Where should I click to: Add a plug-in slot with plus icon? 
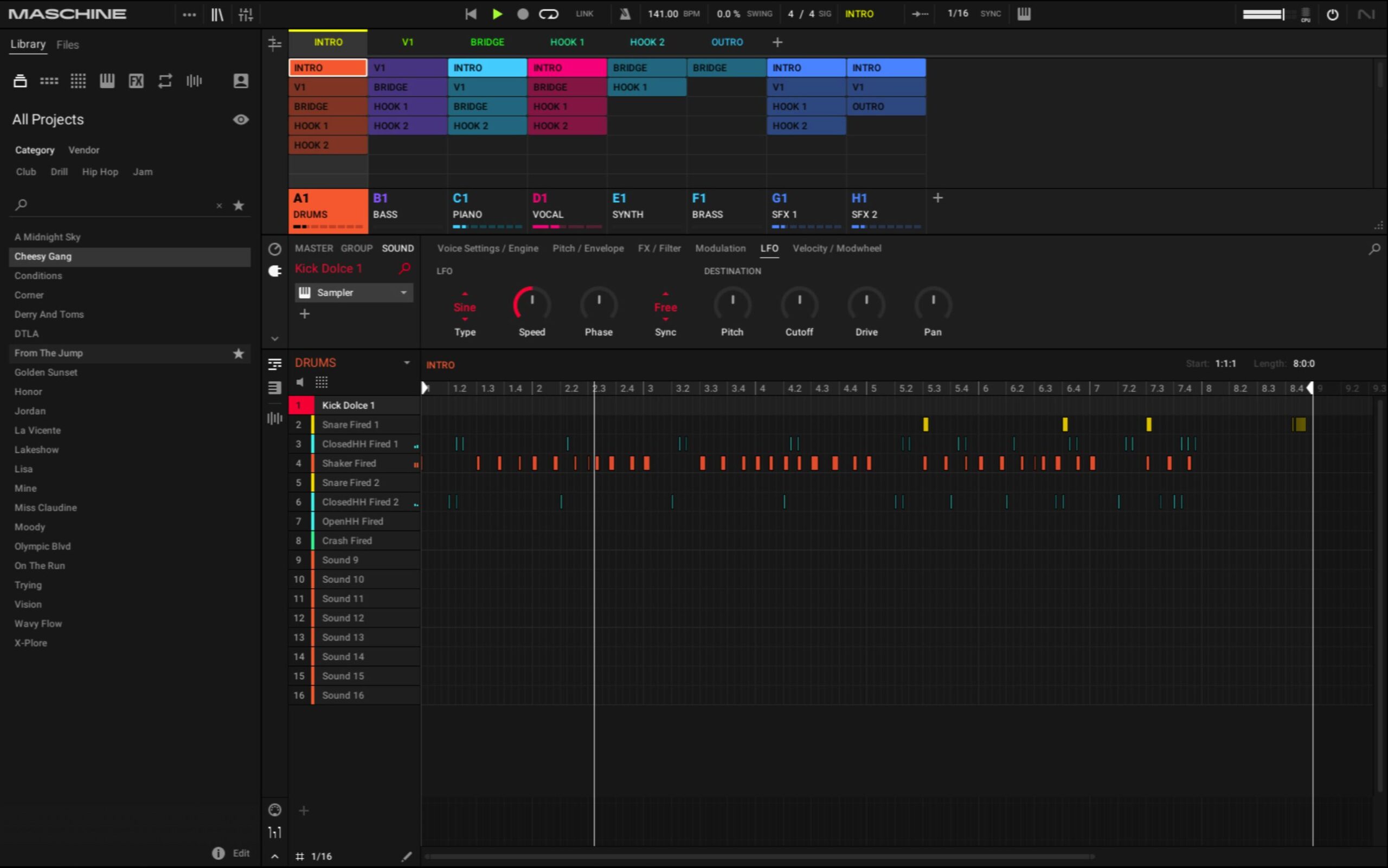305,313
